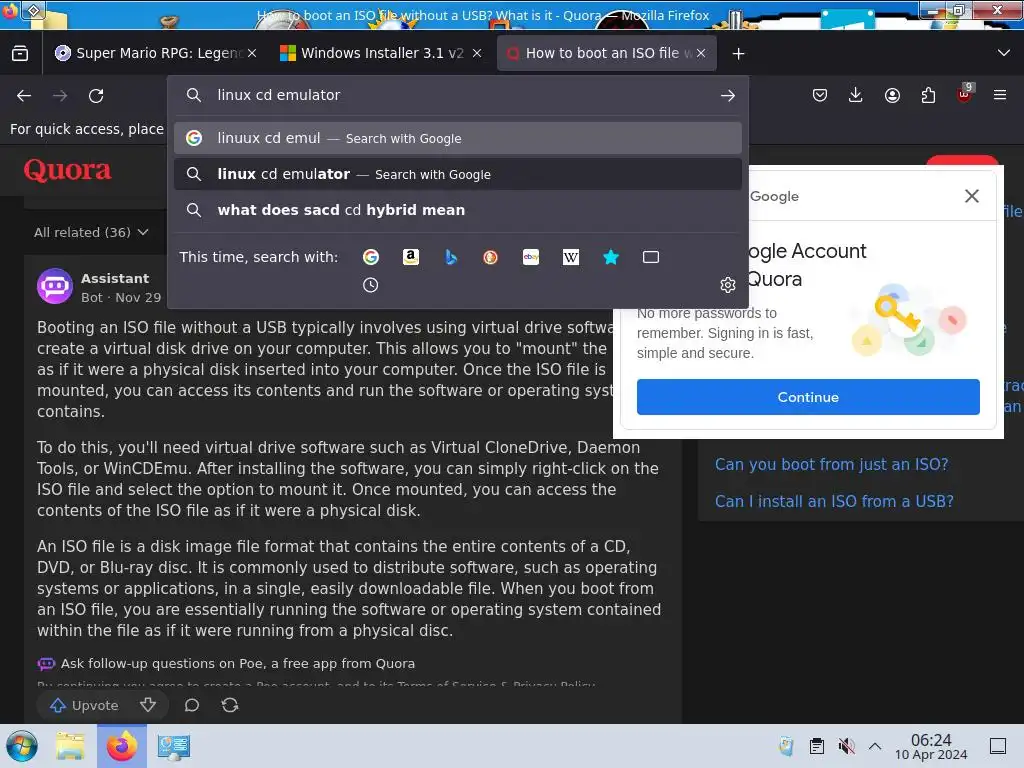Regenerate the Assistant answer
1024x768 pixels.
pyautogui.click(x=230, y=705)
